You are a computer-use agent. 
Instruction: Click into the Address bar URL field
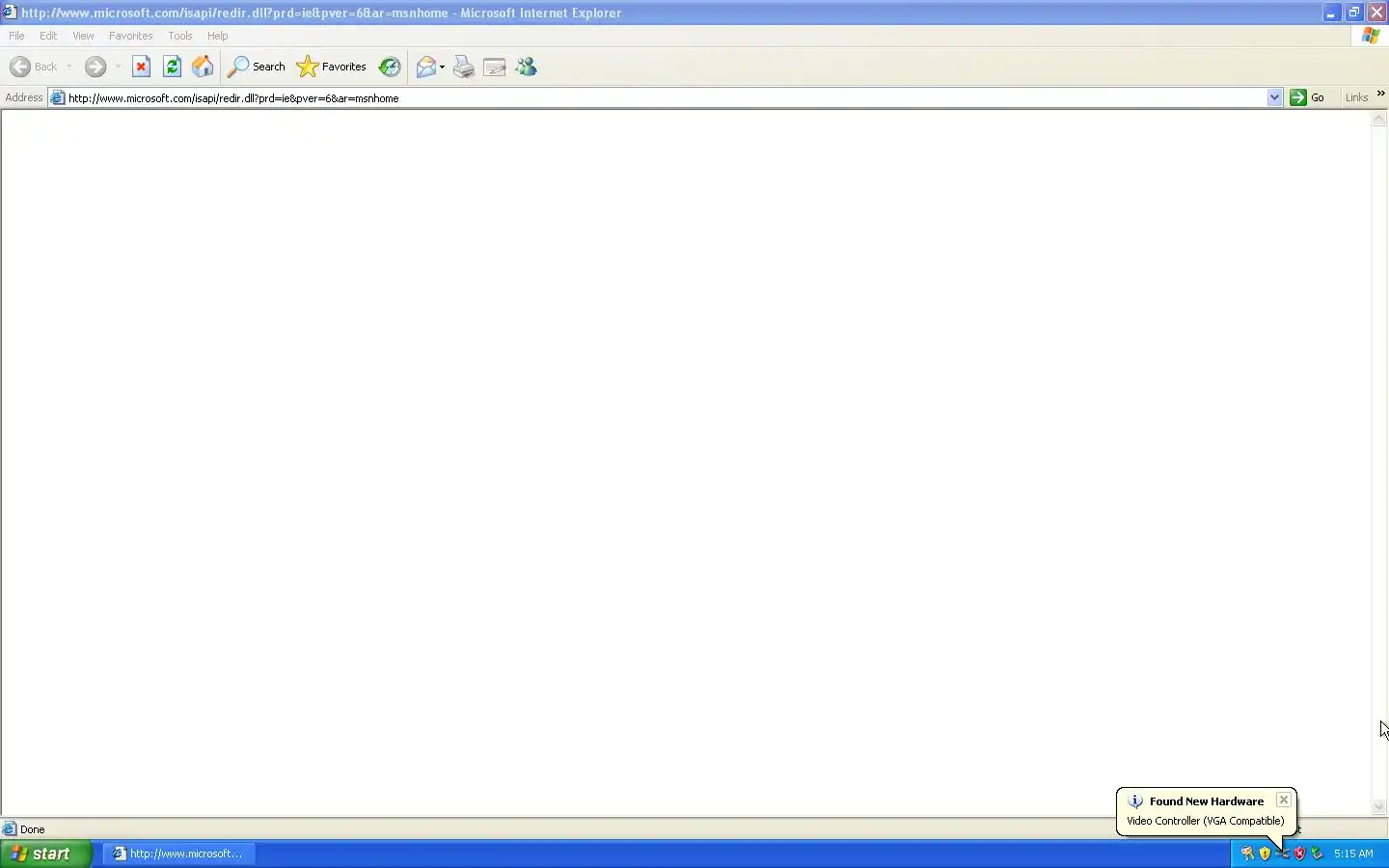coord(666,97)
